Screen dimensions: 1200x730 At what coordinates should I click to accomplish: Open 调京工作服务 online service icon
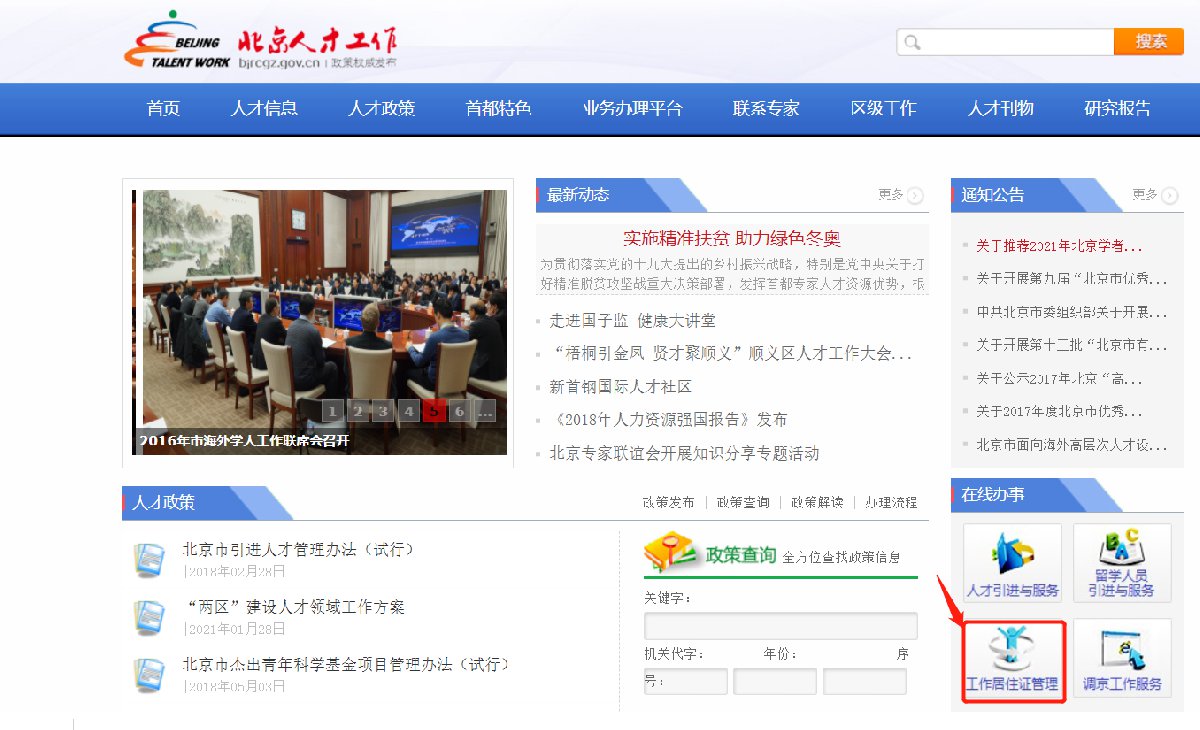click(1121, 659)
